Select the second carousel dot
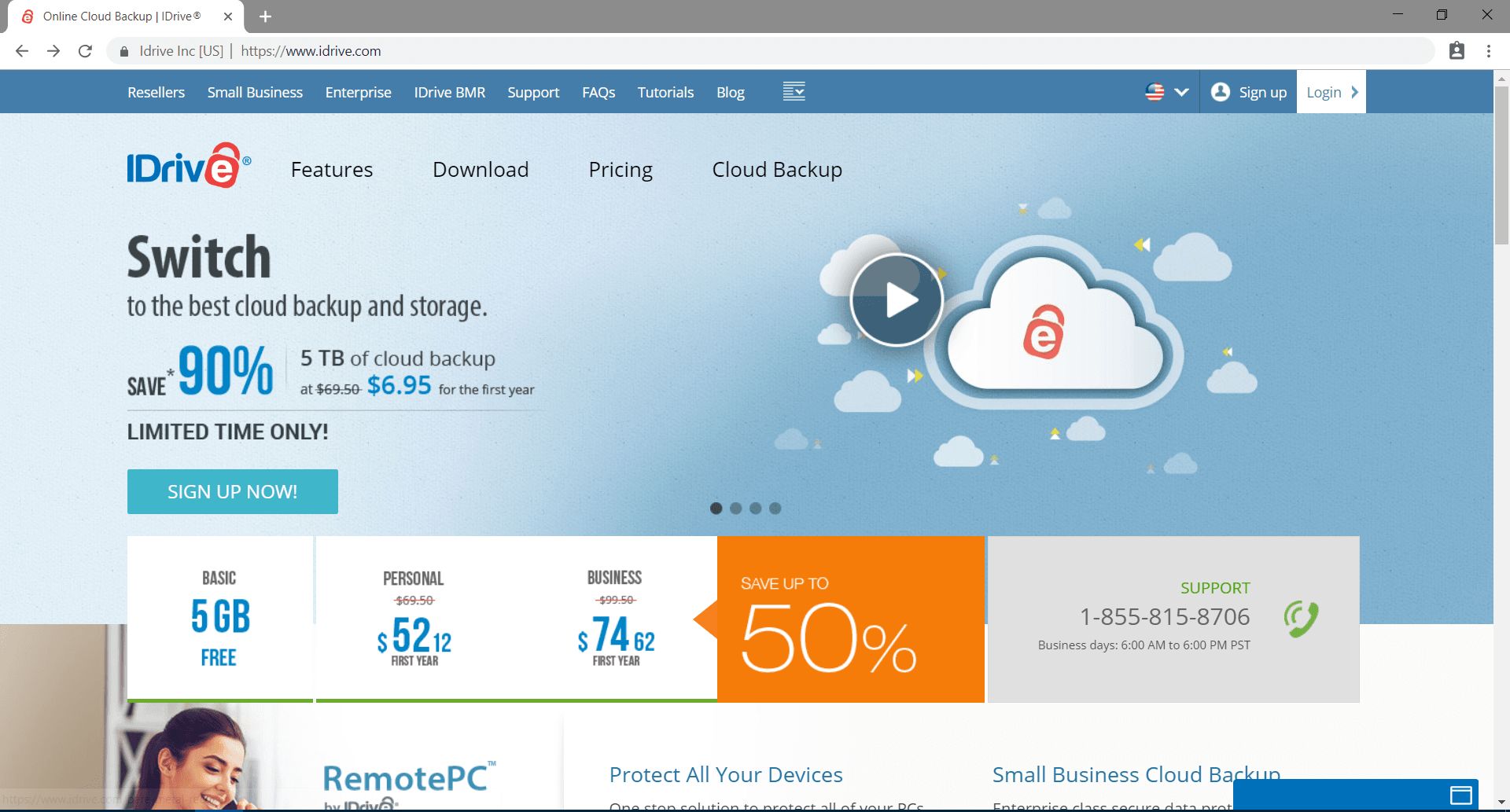This screenshot has height=812, width=1510. click(x=735, y=509)
